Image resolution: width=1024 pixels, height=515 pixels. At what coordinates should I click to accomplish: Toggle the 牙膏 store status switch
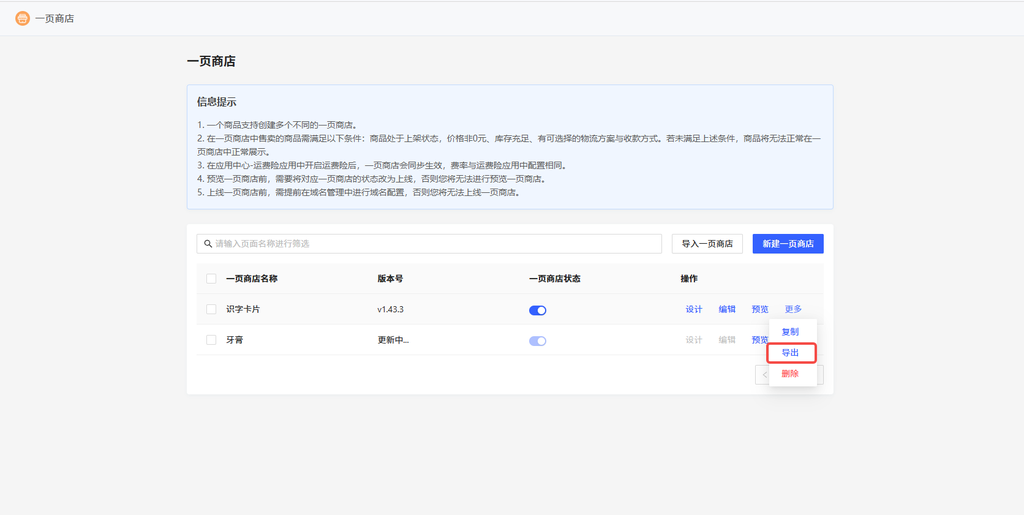point(538,341)
